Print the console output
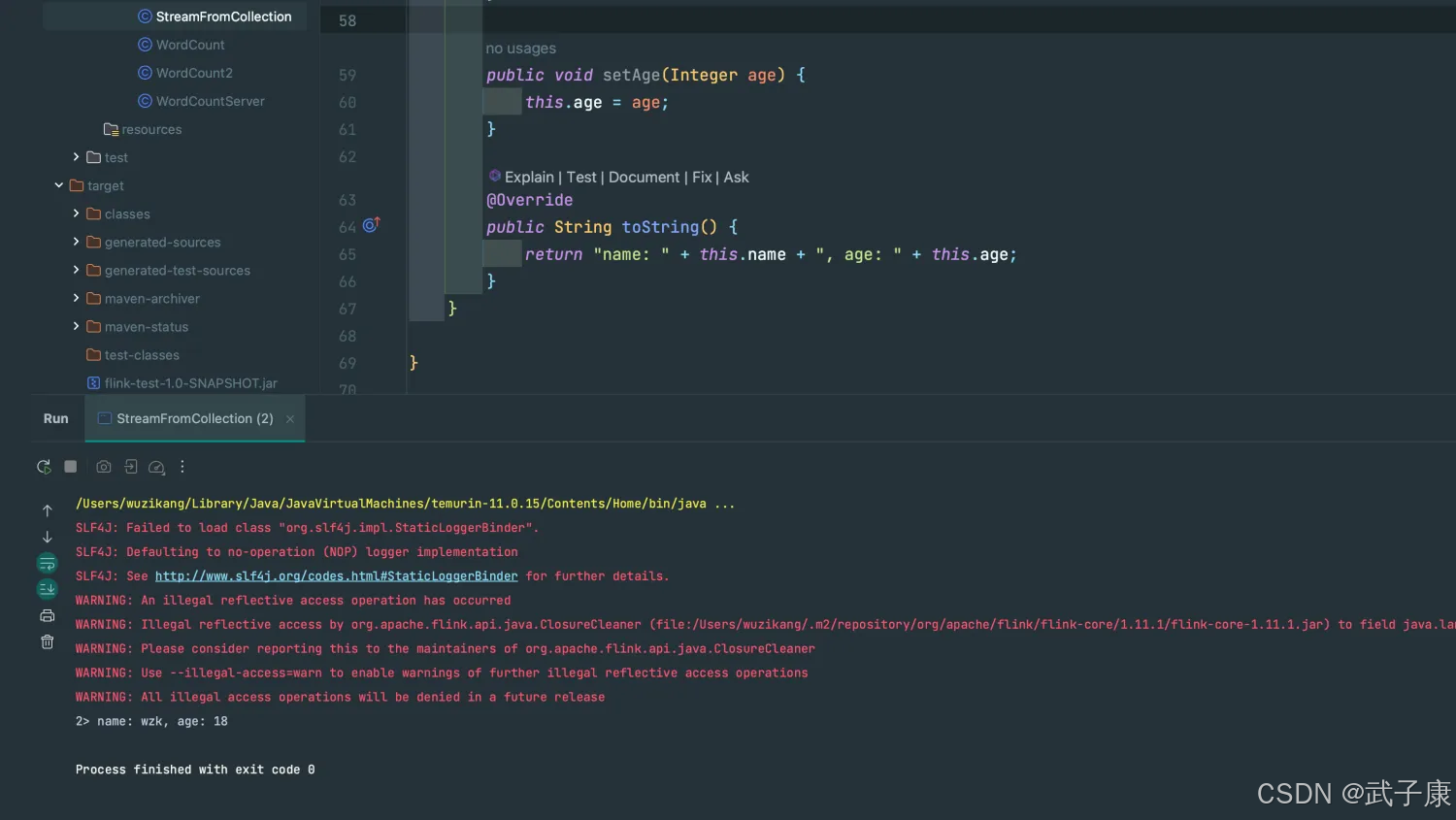Viewport: 1456px width, 820px height. tap(47, 615)
